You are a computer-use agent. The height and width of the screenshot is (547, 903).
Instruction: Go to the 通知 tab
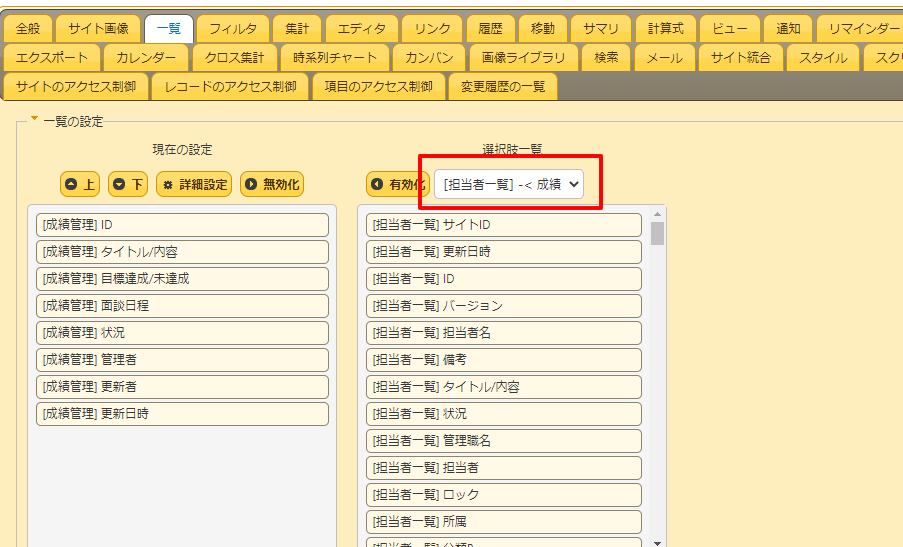[788, 28]
